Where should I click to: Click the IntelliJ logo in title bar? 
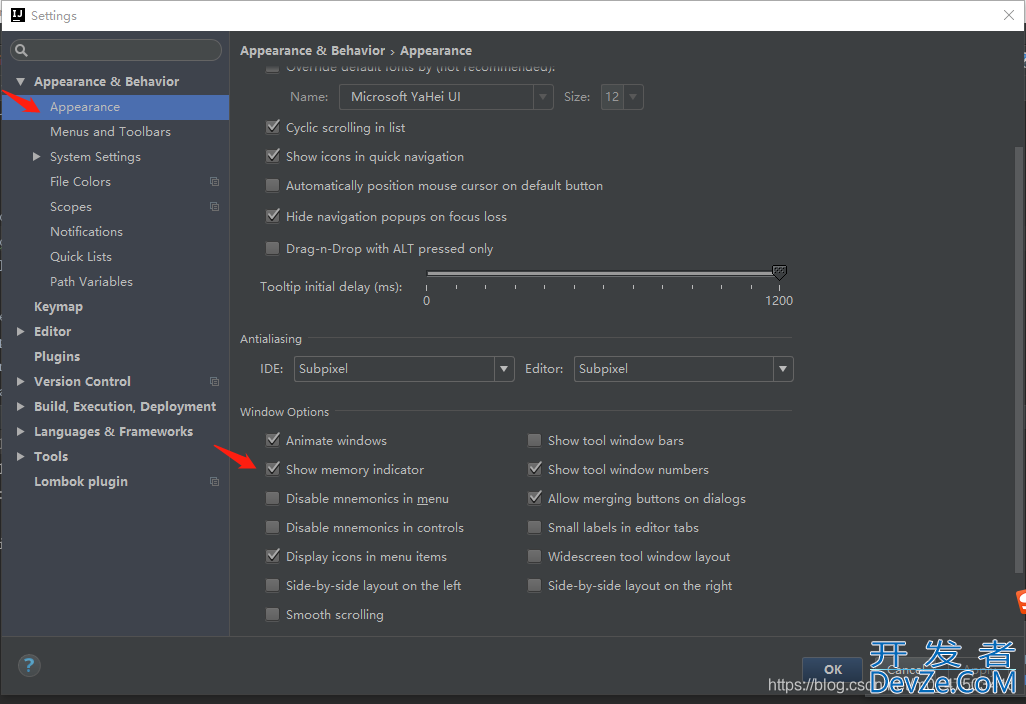(18, 15)
